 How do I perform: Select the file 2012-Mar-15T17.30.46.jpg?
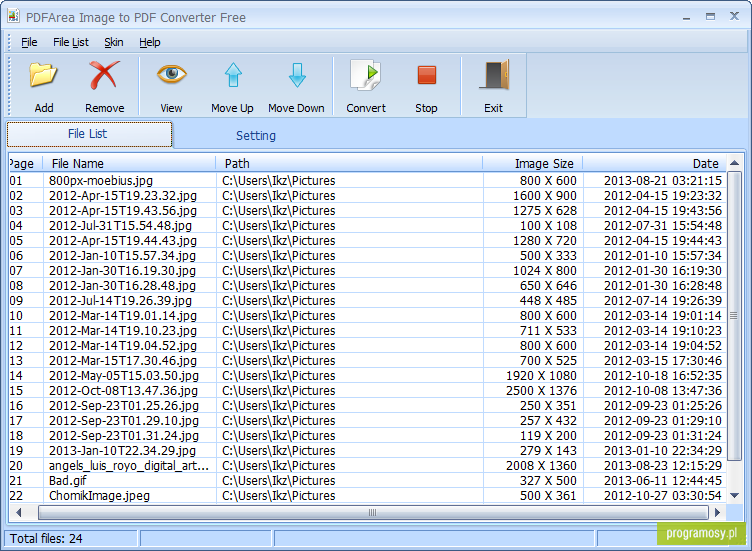point(123,361)
